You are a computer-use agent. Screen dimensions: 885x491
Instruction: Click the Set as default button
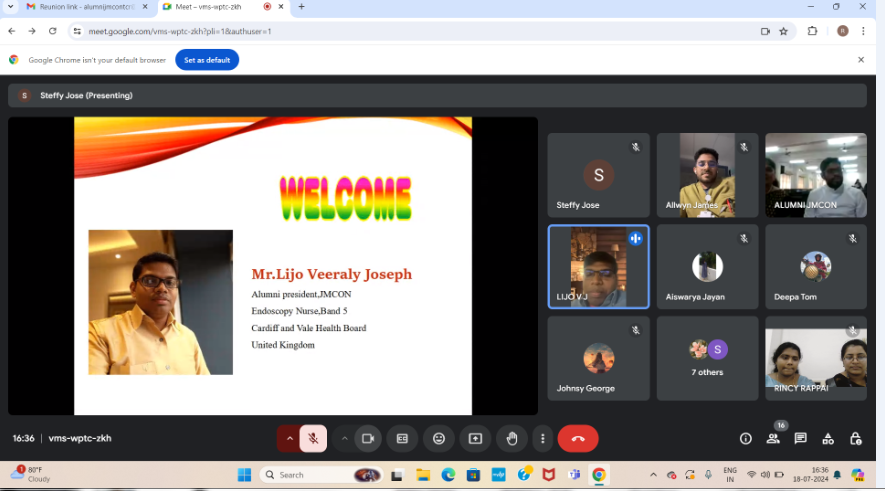[207, 60]
